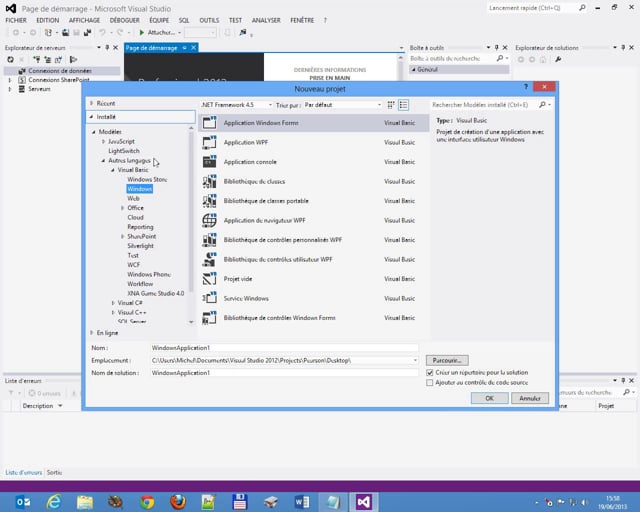Click the Save All toolbar icon
This screenshot has width=640, height=512.
87,32
